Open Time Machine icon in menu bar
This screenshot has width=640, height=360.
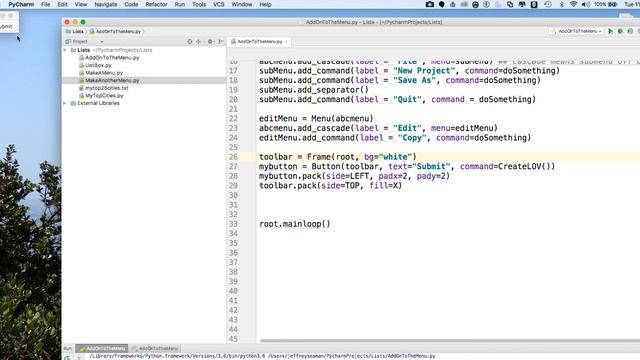click(548, 4)
